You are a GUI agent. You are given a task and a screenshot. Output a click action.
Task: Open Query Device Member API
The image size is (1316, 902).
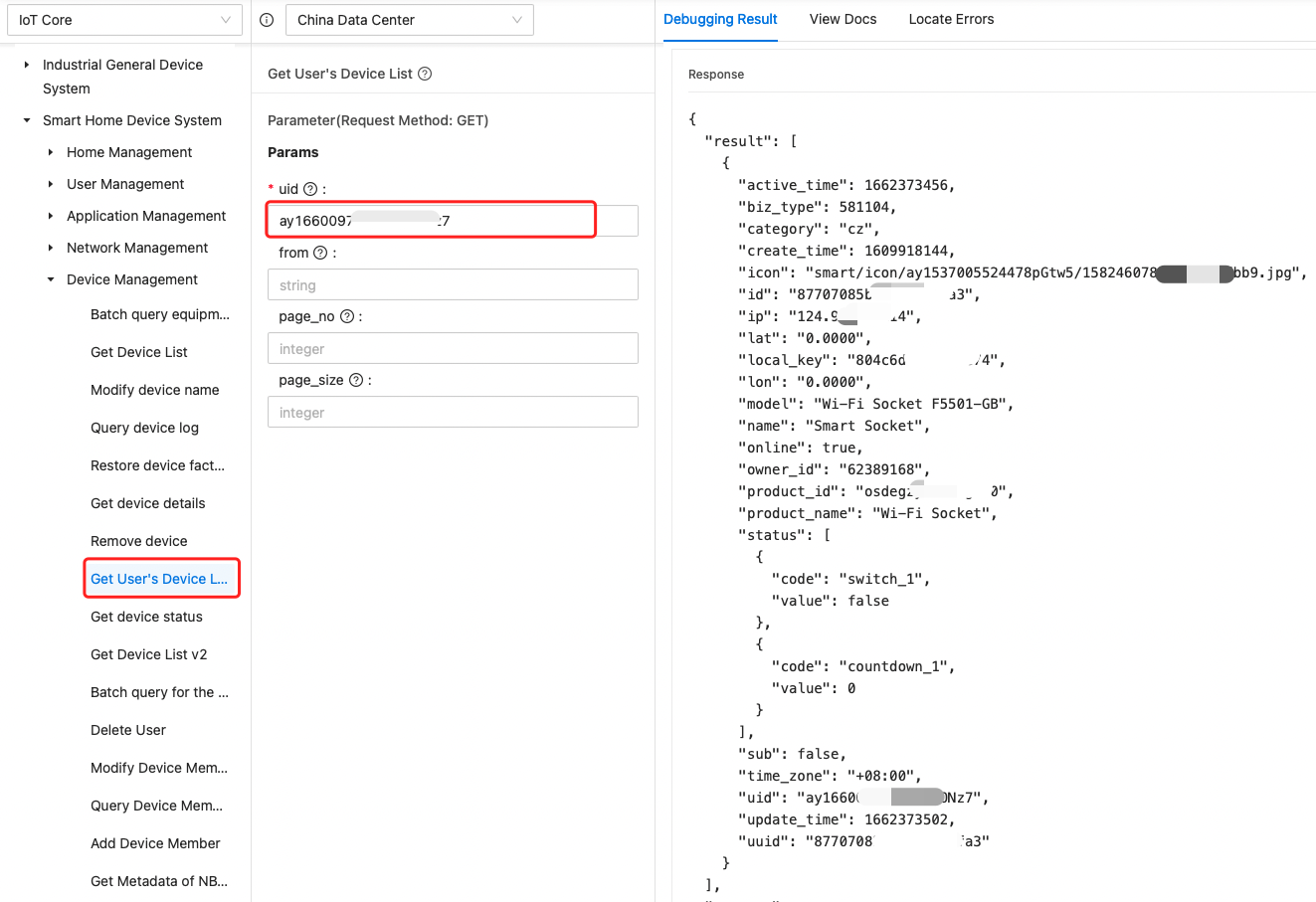157,806
